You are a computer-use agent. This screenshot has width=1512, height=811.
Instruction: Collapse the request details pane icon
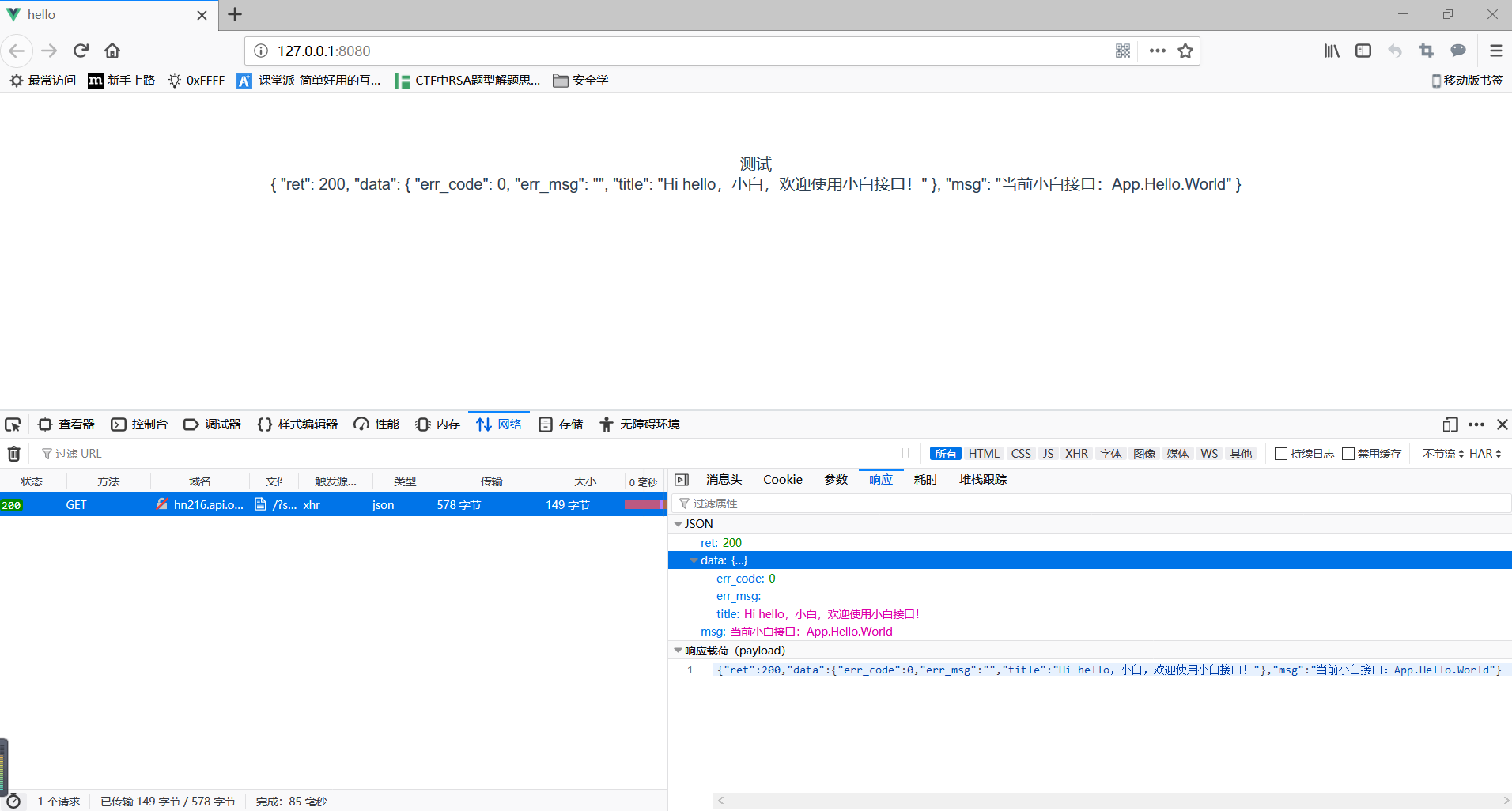coord(682,480)
